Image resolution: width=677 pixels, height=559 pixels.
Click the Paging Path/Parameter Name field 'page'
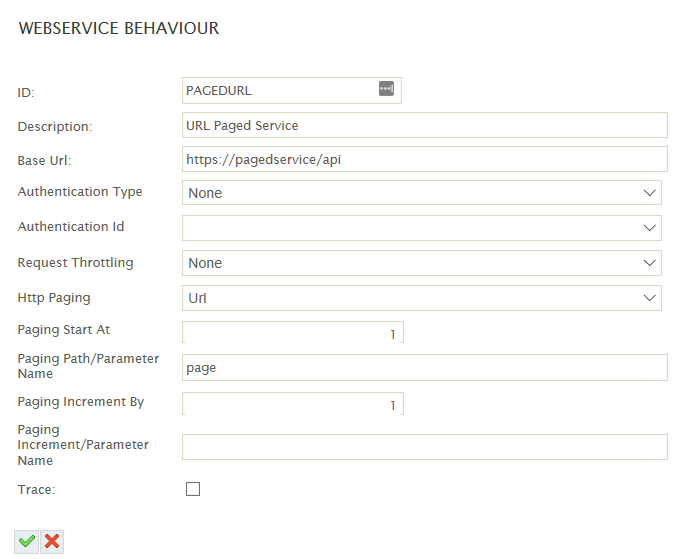[425, 367]
